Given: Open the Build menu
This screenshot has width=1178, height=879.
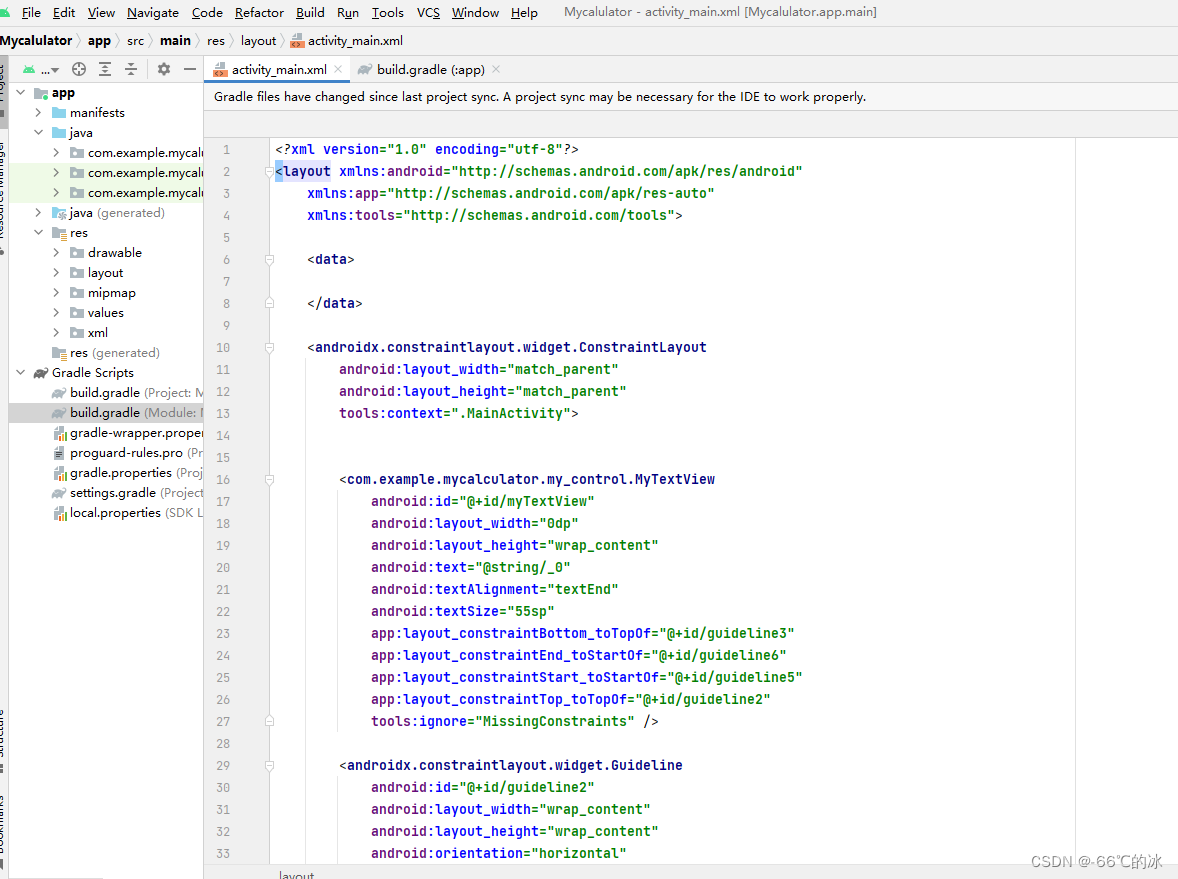Looking at the screenshot, I should coord(310,12).
